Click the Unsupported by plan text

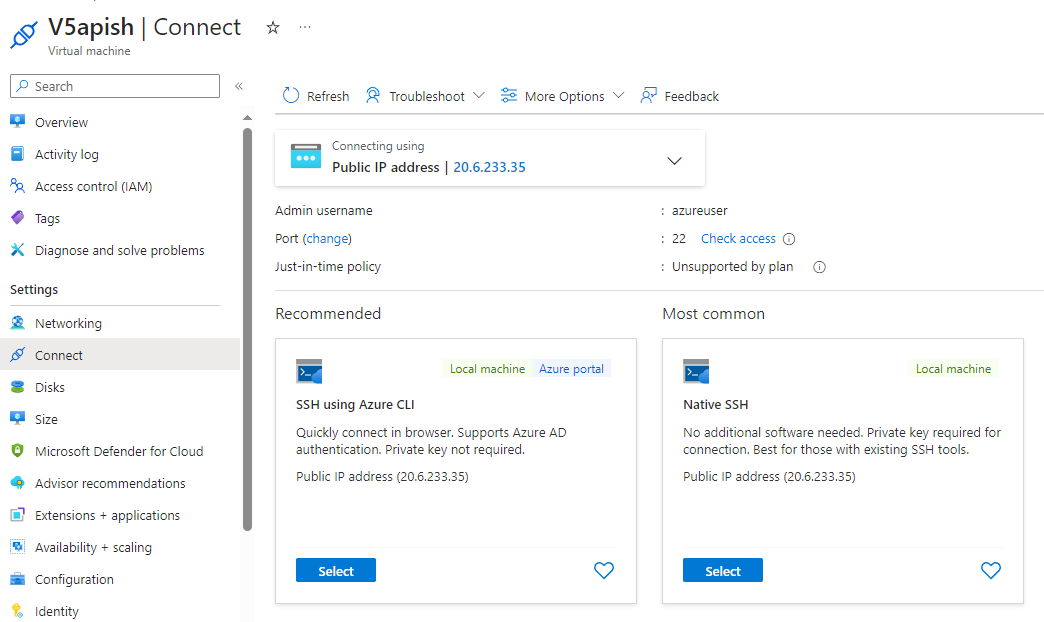[732, 266]
